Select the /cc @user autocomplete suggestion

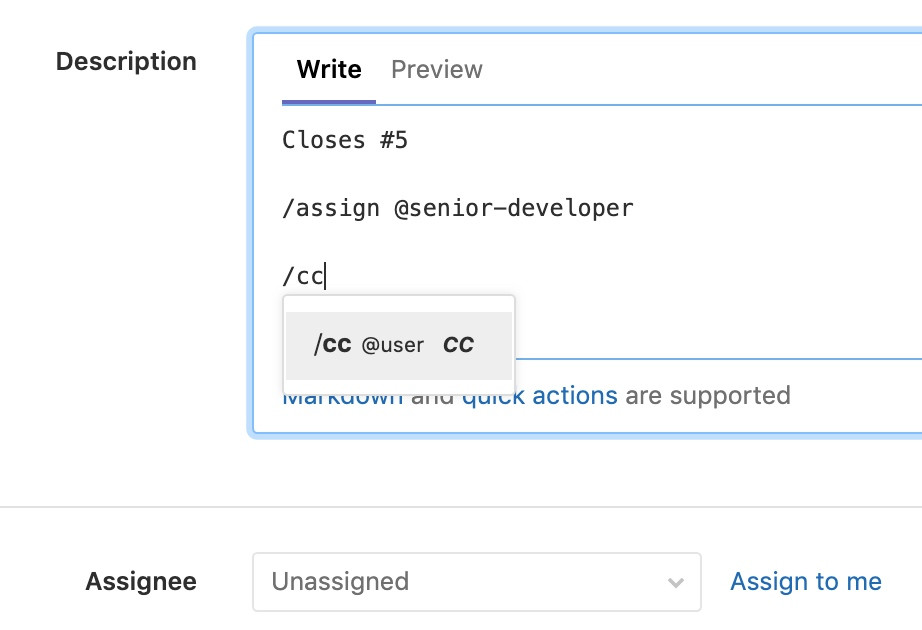(x=398, y=346)
